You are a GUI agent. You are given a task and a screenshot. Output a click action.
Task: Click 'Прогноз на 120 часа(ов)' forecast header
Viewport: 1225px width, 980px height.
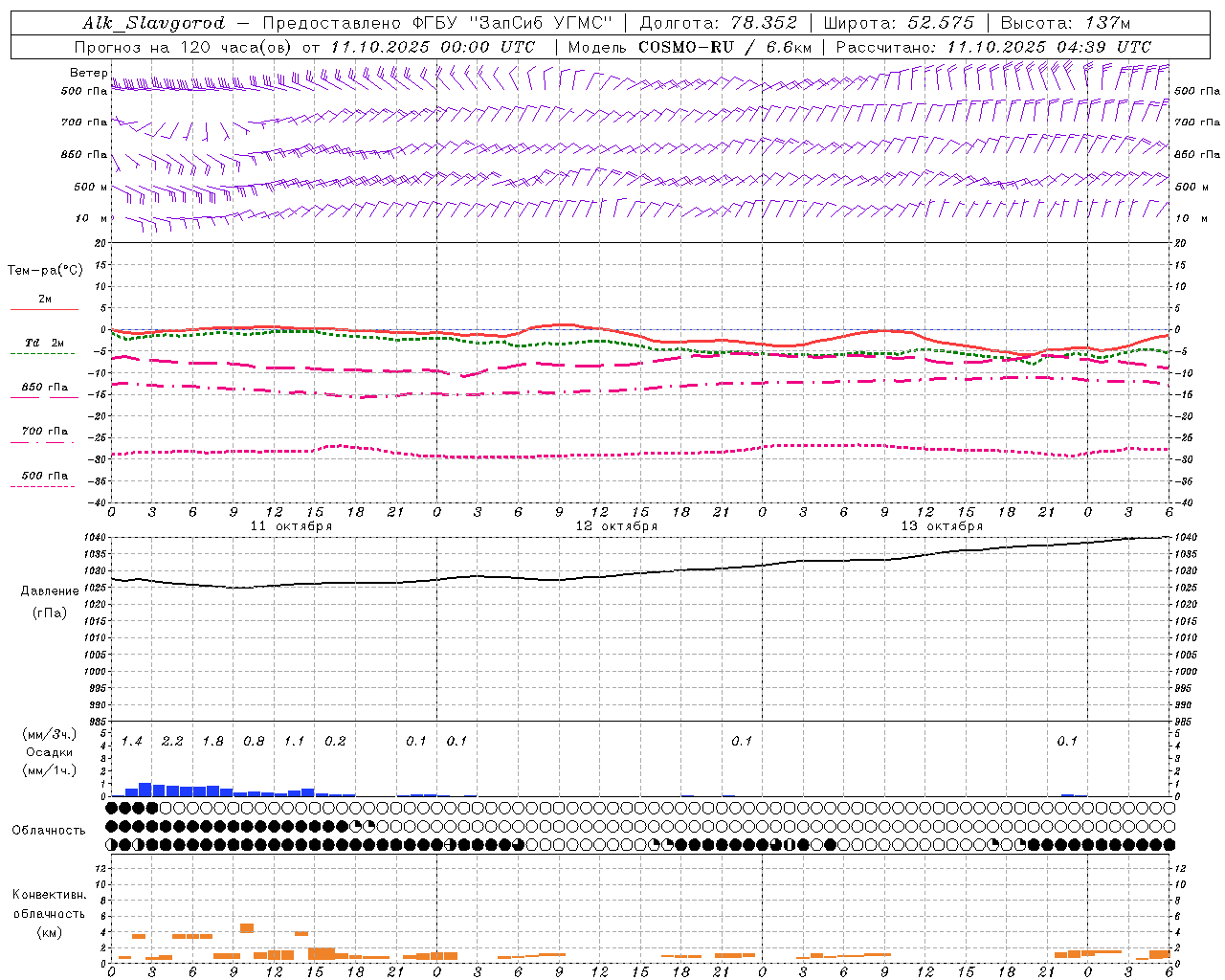click(x=185, y=47)
